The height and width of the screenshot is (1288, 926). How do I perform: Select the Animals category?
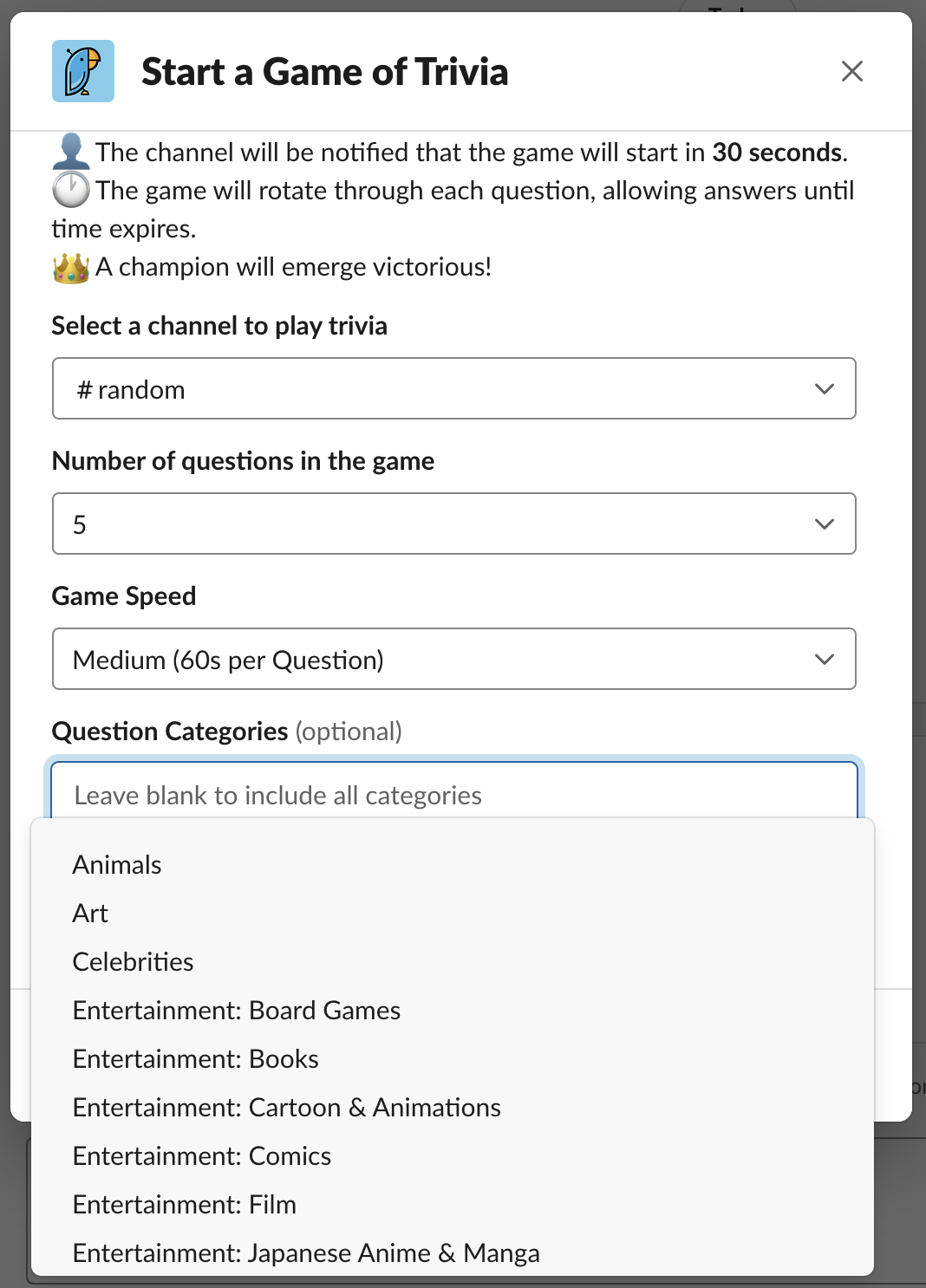click(453, 865)
